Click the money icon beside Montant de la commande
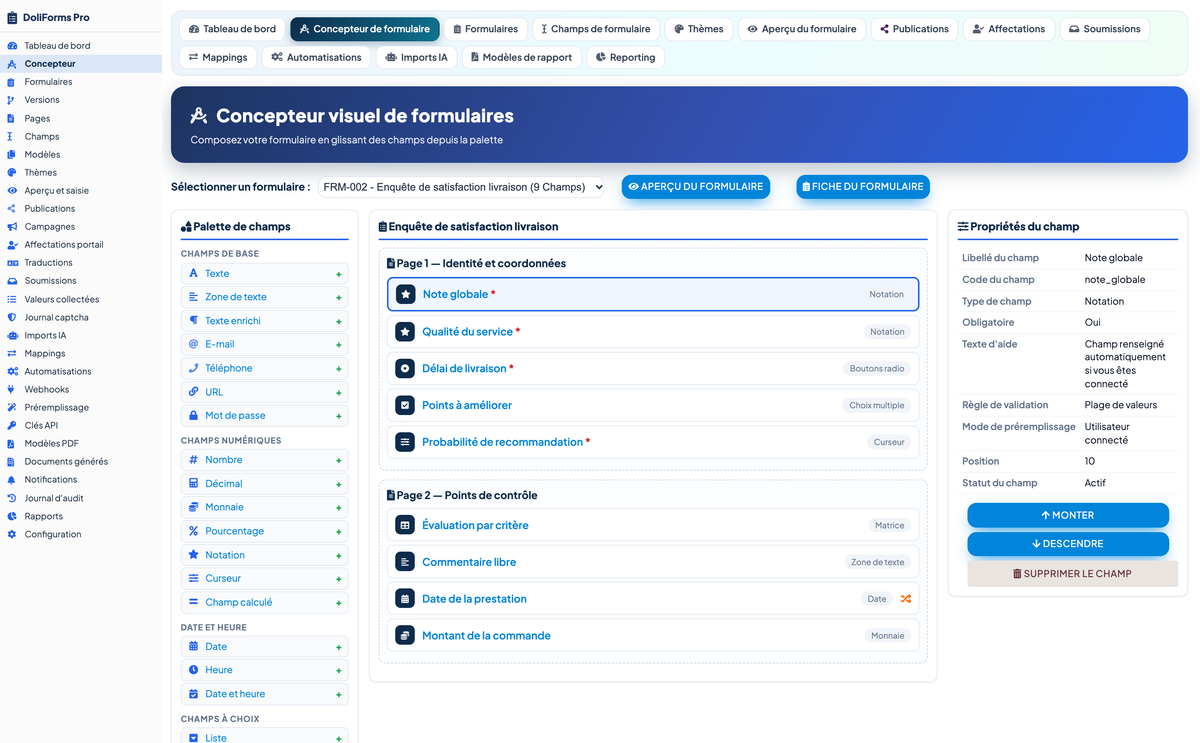This screenshot has height=743, width=1200. pos(405,636)
